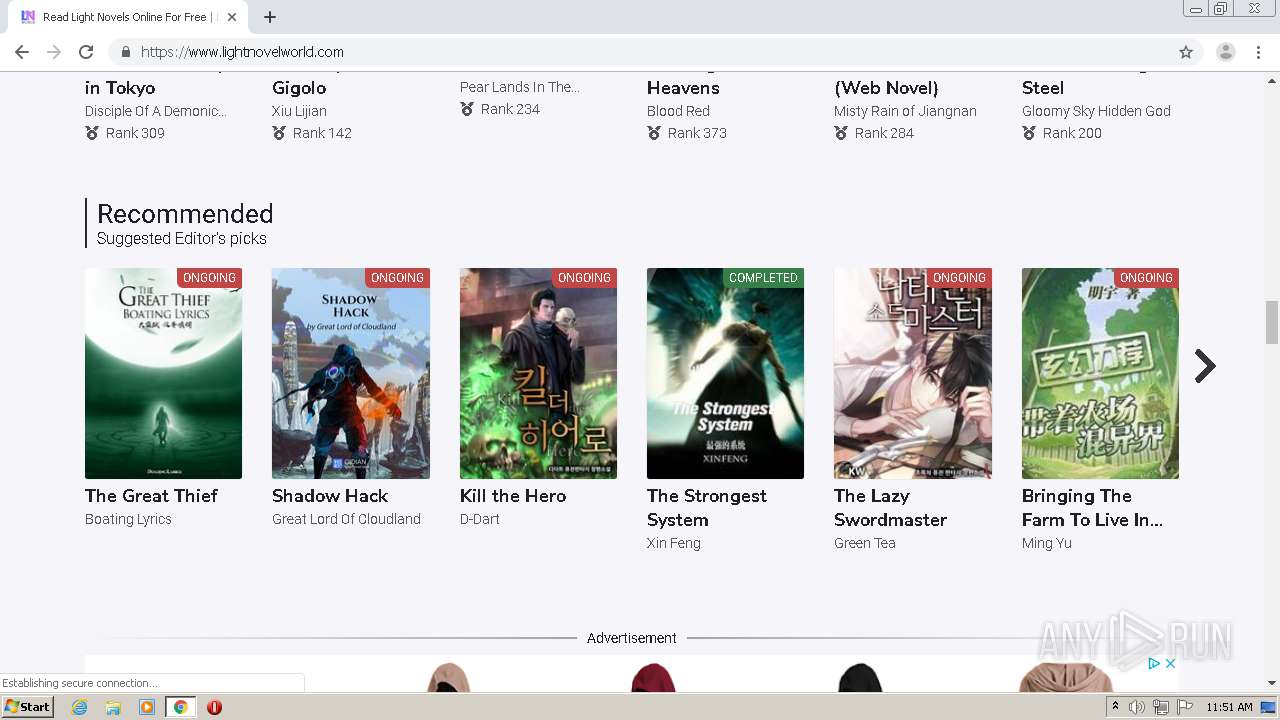Click author text D-Dart
The image size is (1280, 720).
tap(480, 519)
